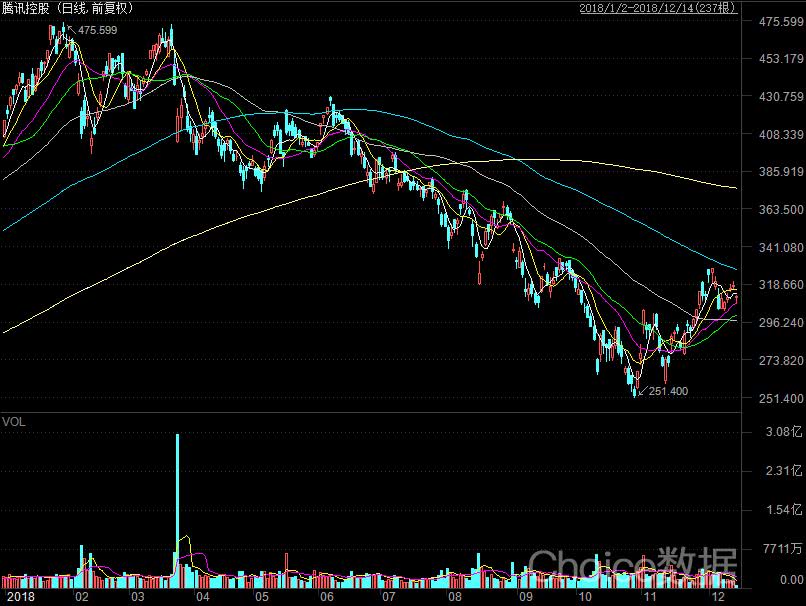This screenshot has width=806, height=606.
Task: Click the 430.759 price axis label
Action: (781, 96)
